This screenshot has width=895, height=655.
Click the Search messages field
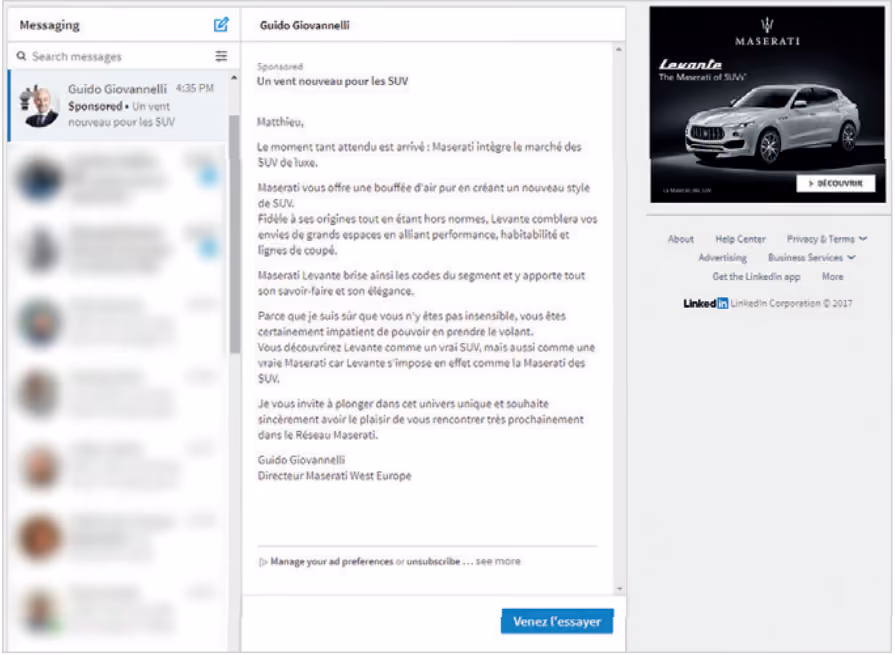click(x=114, y=56)
